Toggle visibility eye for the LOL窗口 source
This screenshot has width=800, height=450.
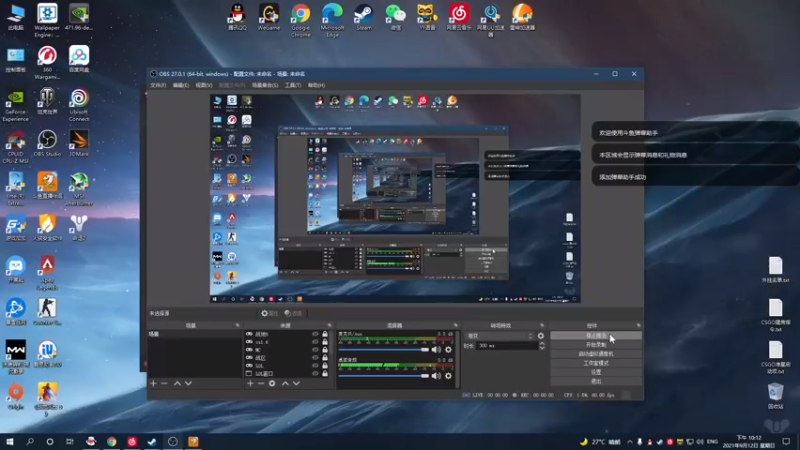click(315, 373)
